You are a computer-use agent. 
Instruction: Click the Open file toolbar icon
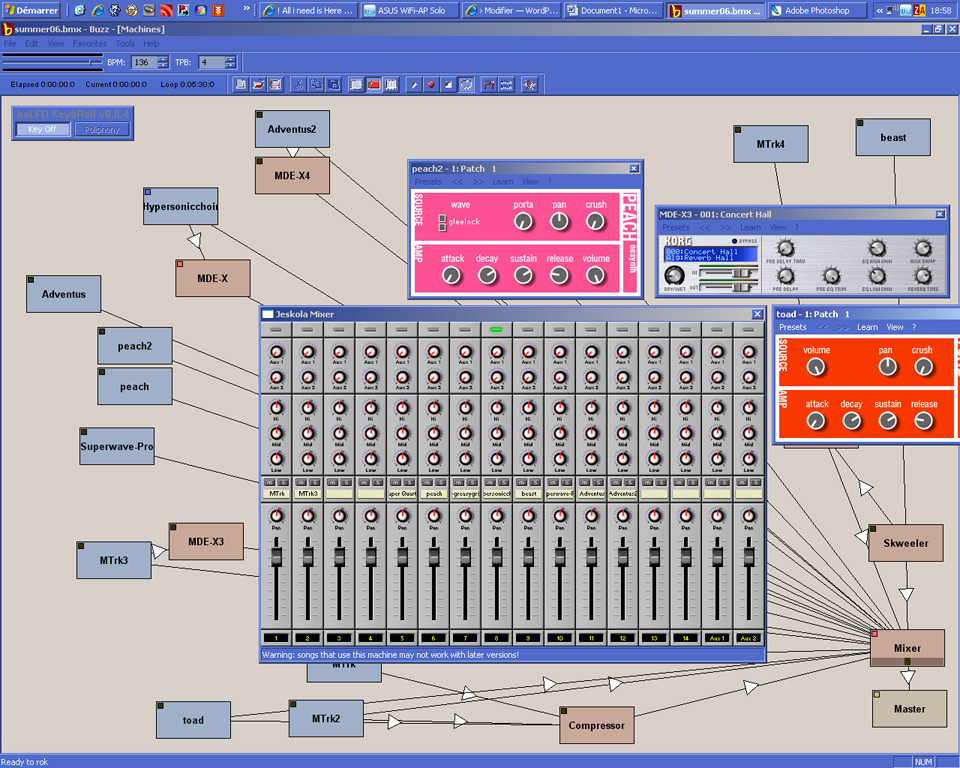coord(258,85)
